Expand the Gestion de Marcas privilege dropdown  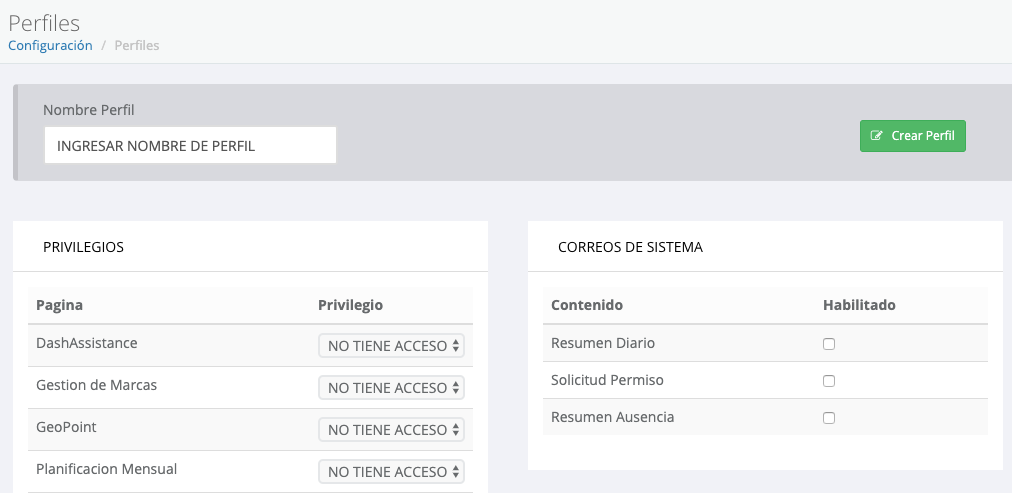391,388
